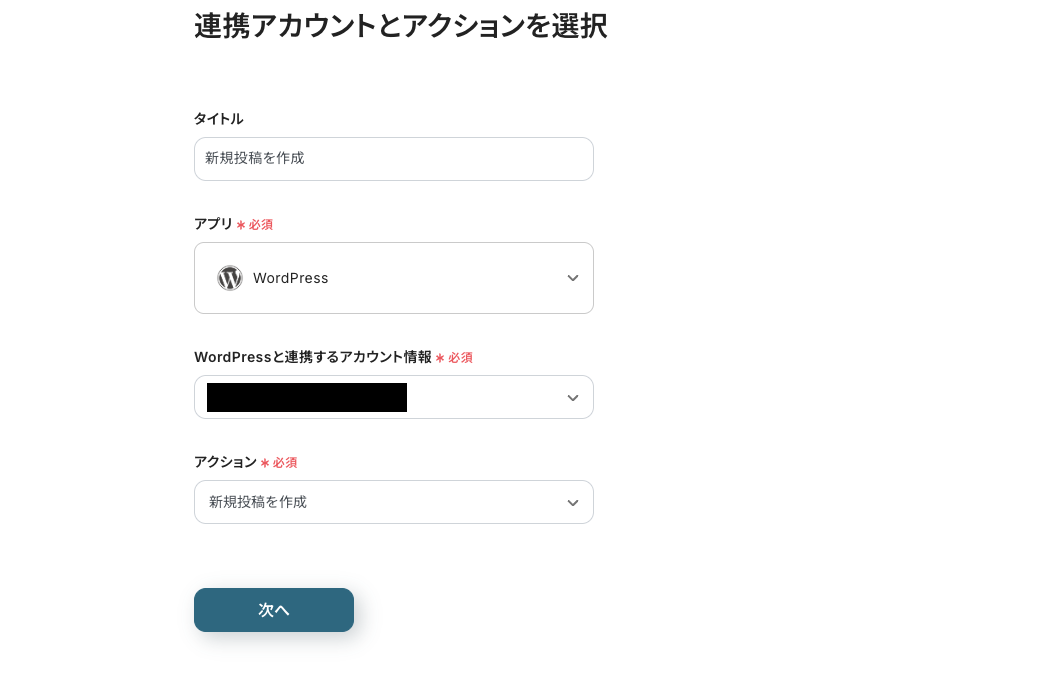Image resolution: width=1054 pixels, height=682 pixels.
Task: Click the 必須 marker beside the account label
Action: click(454, 358)
